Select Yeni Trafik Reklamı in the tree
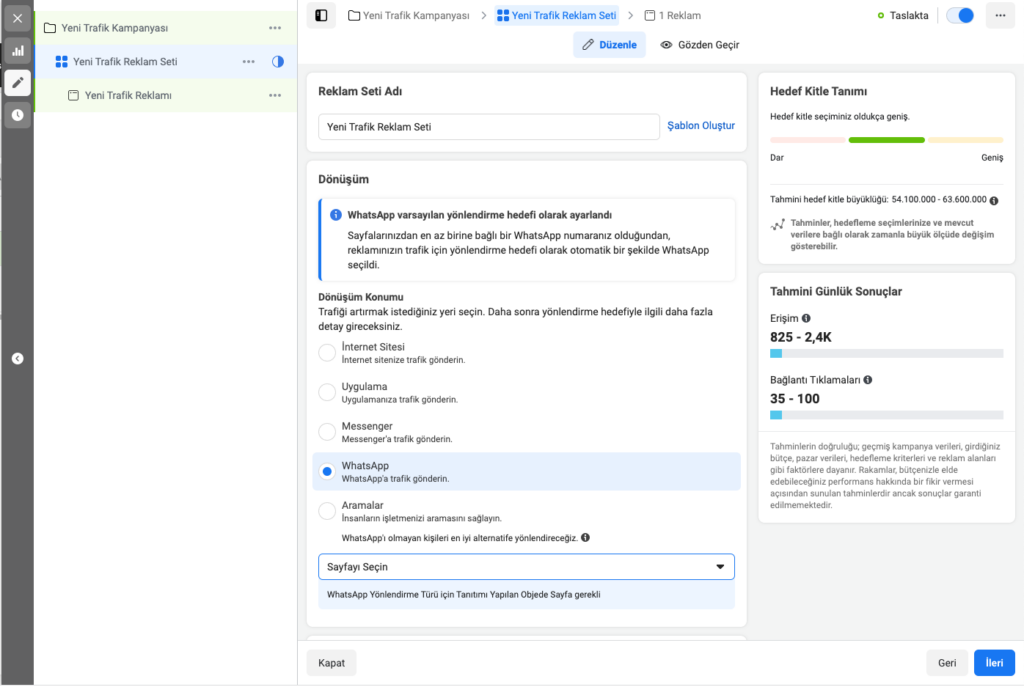Image resolution: width=1024 pixels, height=687 pixels. (x=128, y=95)
